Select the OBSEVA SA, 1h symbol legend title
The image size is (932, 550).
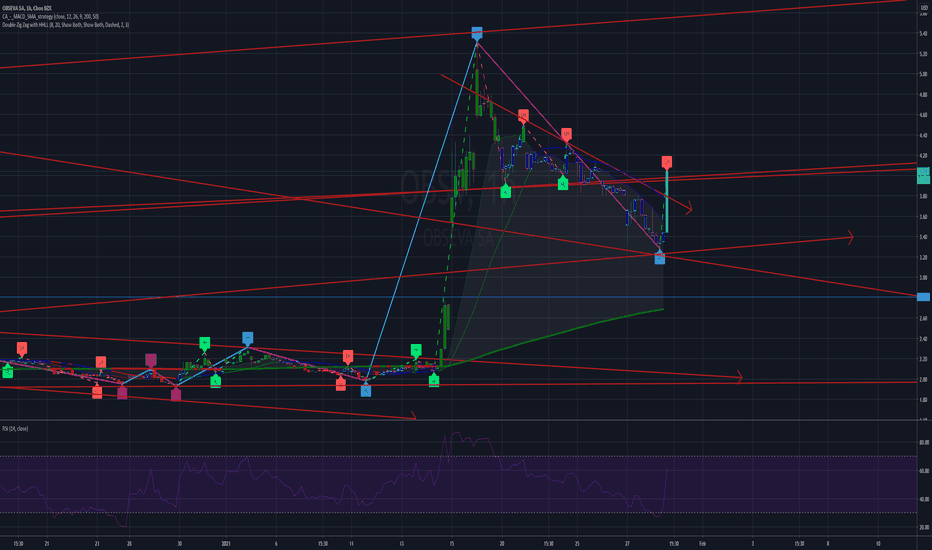coord(27,8)
